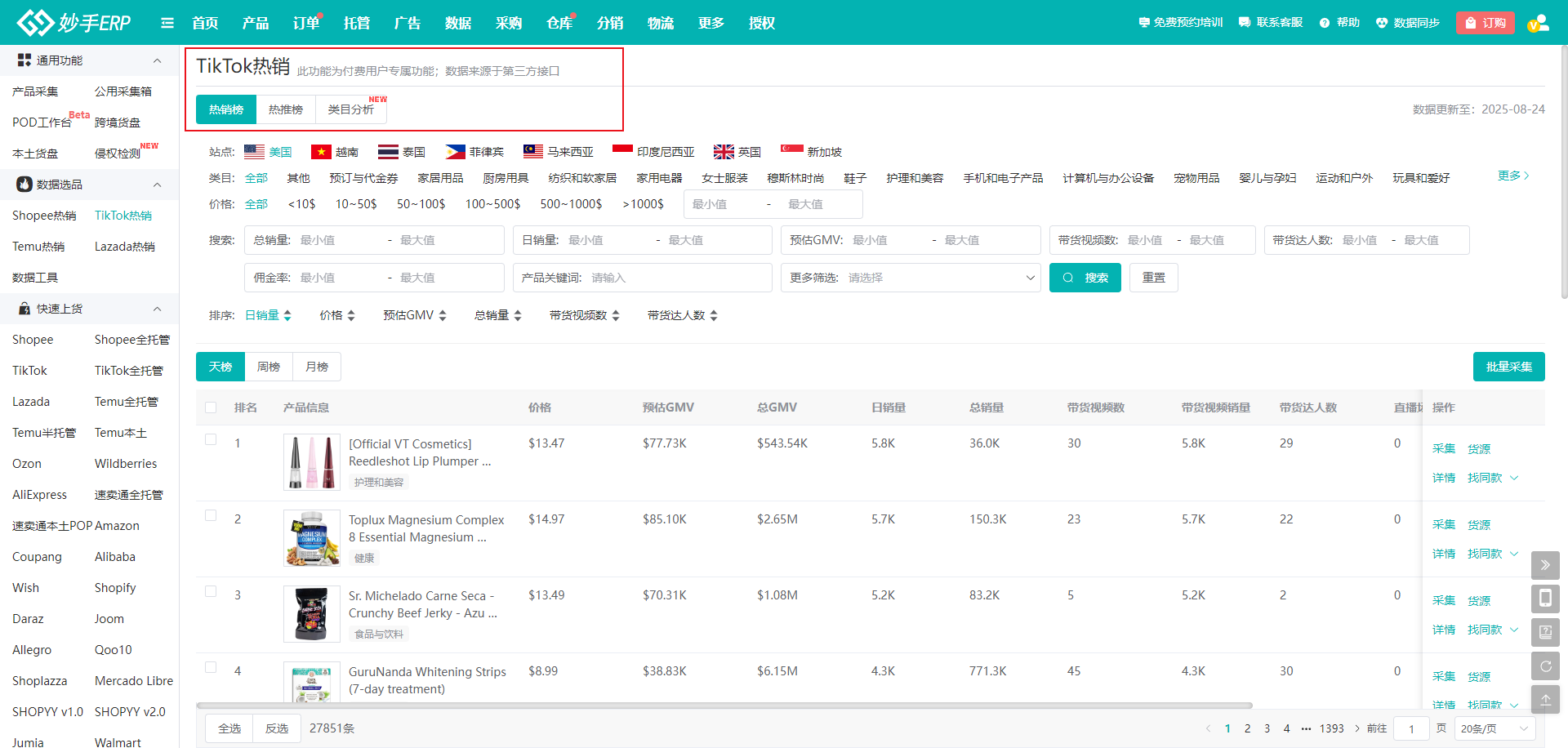Sort by 预估GMV arrows icon

[443, 316]
